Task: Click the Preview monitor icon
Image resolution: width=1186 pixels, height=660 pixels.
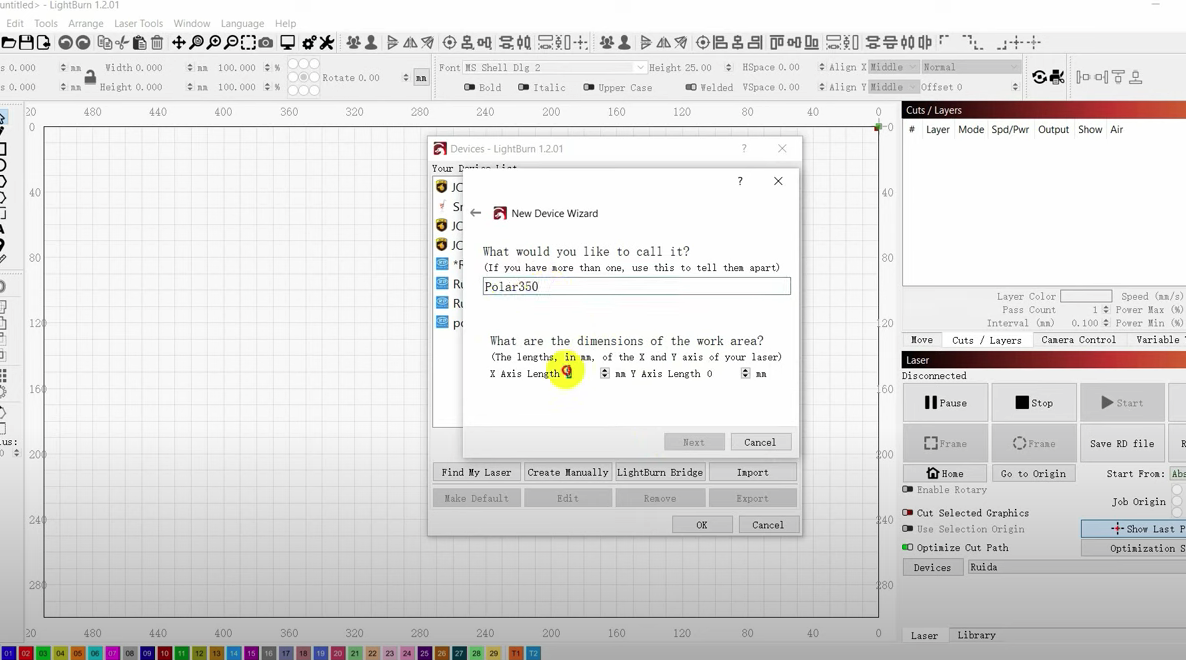Action: pyautogui.click(x=287, y=43)
